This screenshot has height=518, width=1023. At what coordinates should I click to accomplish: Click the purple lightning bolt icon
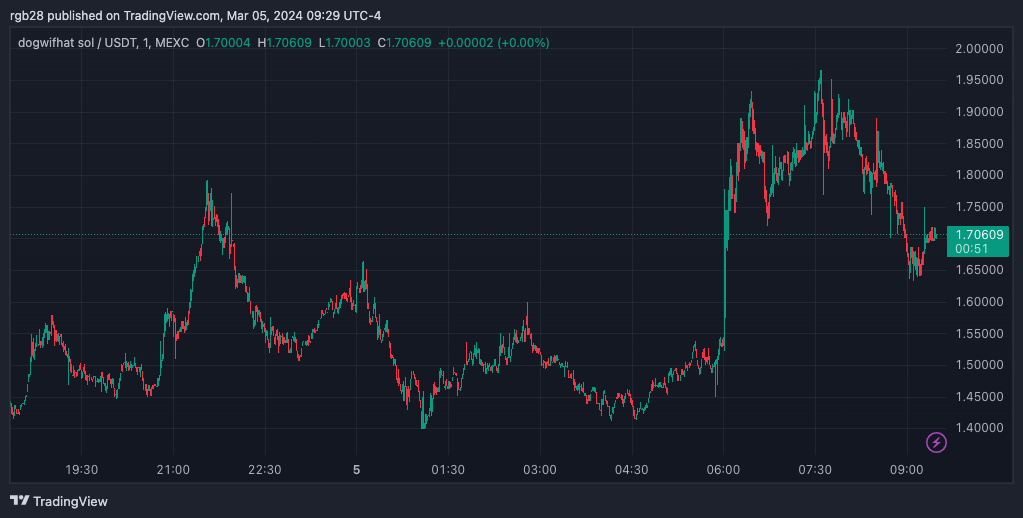point(936,443)
